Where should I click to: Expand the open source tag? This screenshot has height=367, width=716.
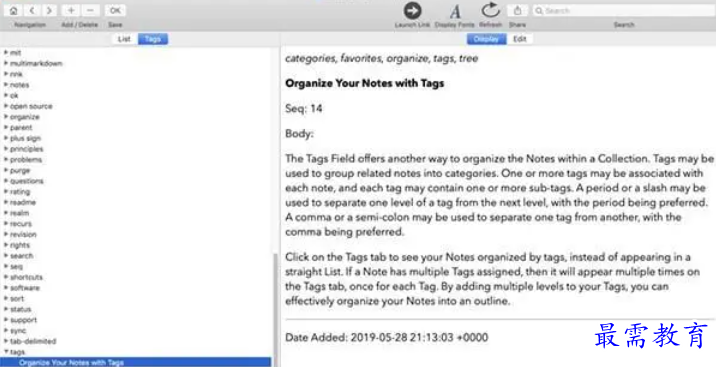tap(6, 106)
